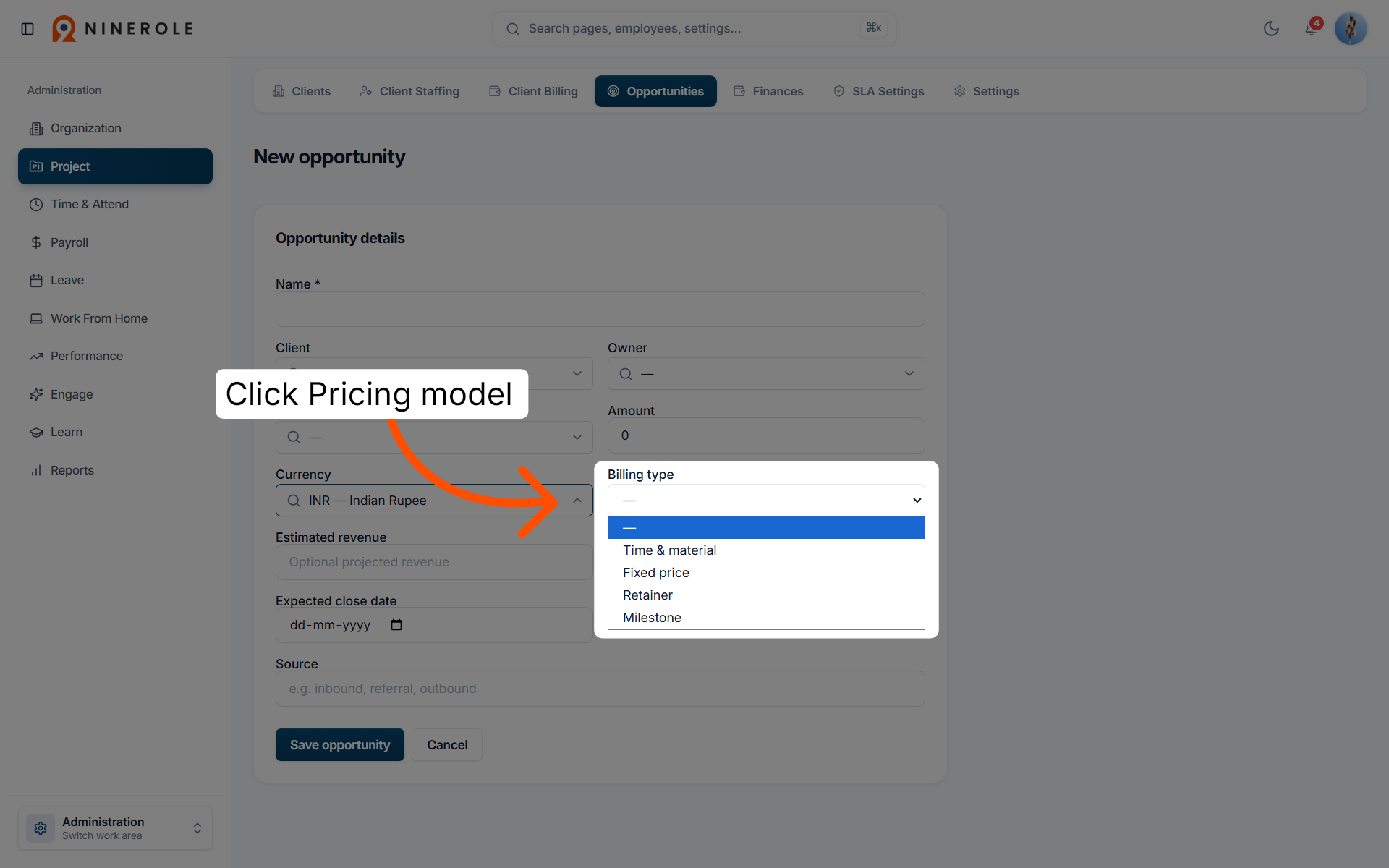Select Project in sidebar
Screen dimensions: 1389x868
pyautogui.click(x=115, y=166)
